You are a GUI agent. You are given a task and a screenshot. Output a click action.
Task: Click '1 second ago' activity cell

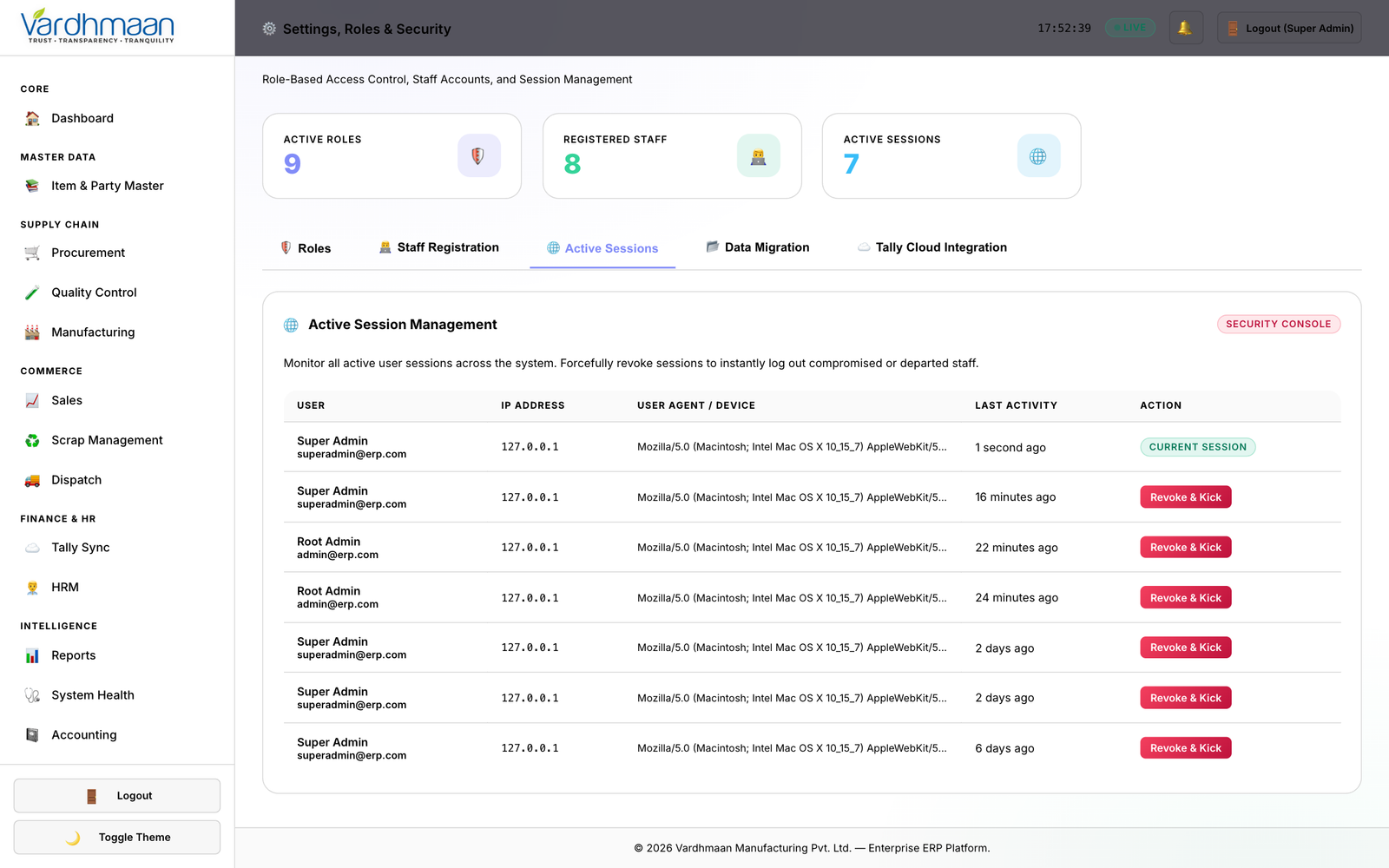[1010, 448]
